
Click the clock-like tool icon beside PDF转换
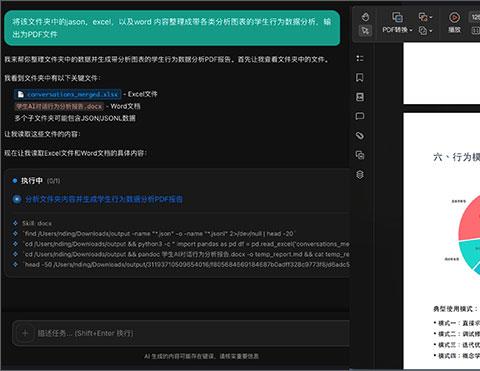click(x=423, y=31)
